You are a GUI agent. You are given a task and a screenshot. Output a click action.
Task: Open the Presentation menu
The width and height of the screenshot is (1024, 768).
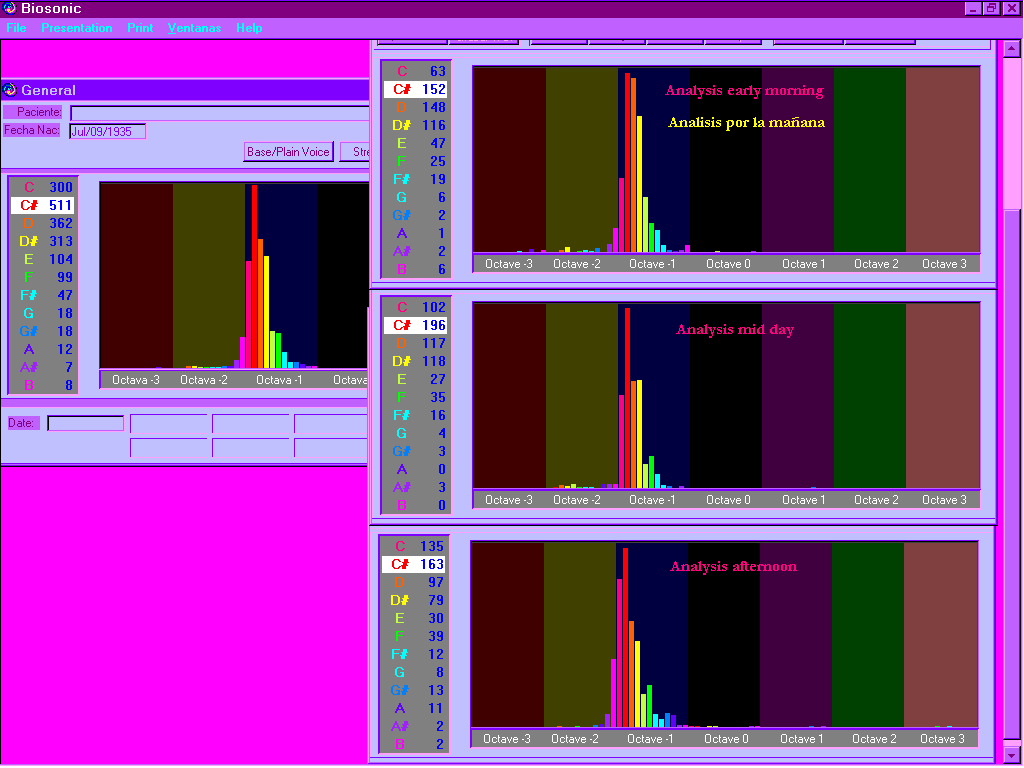(x=76, y=28)
